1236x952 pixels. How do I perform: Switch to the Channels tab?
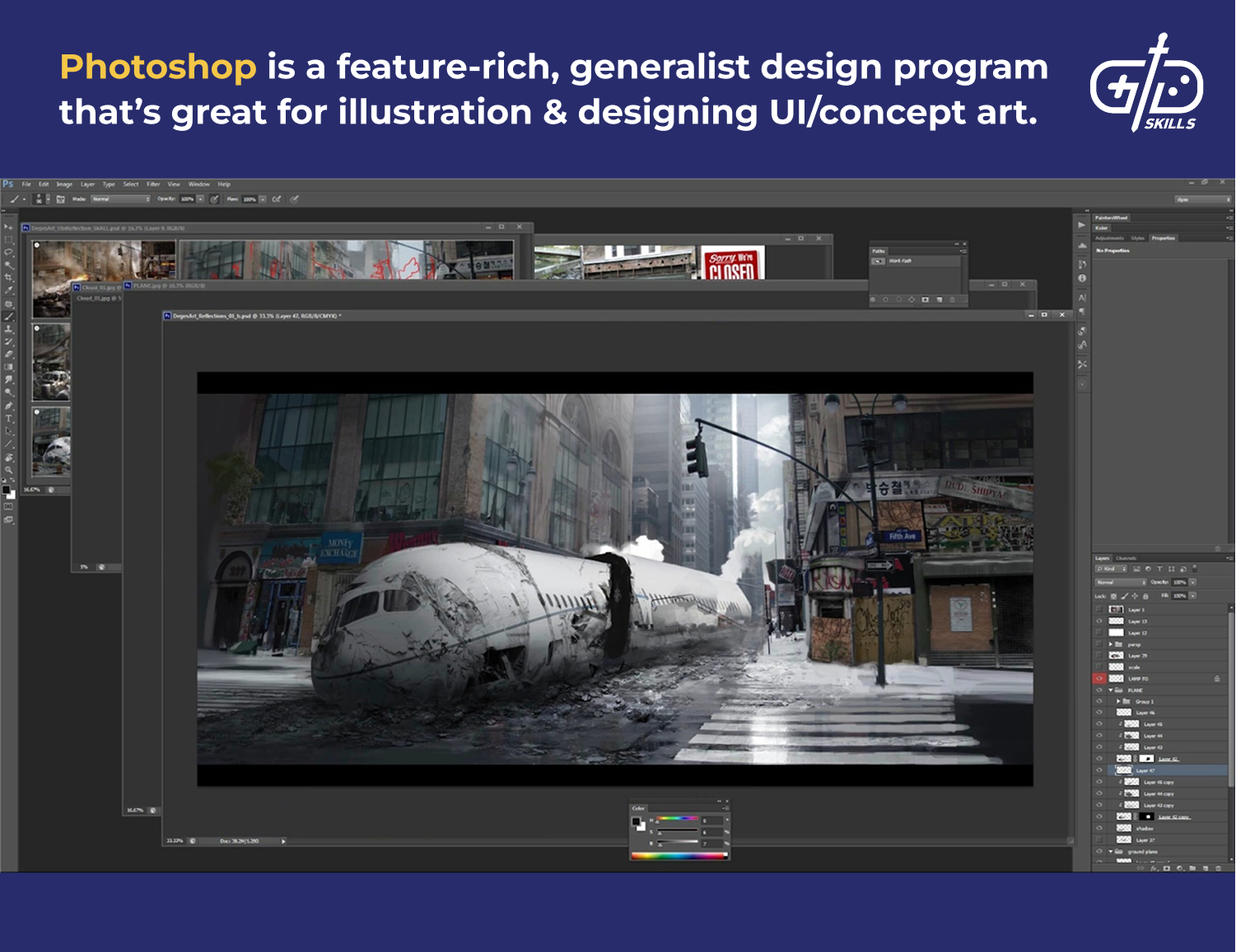pyautogui.click(x=1126, y=558)
